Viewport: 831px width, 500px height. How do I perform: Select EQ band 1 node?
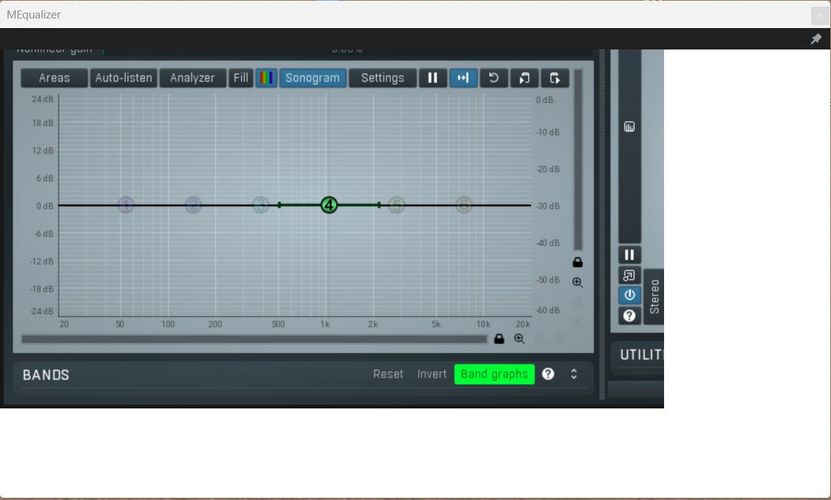[x=126, y=205]
